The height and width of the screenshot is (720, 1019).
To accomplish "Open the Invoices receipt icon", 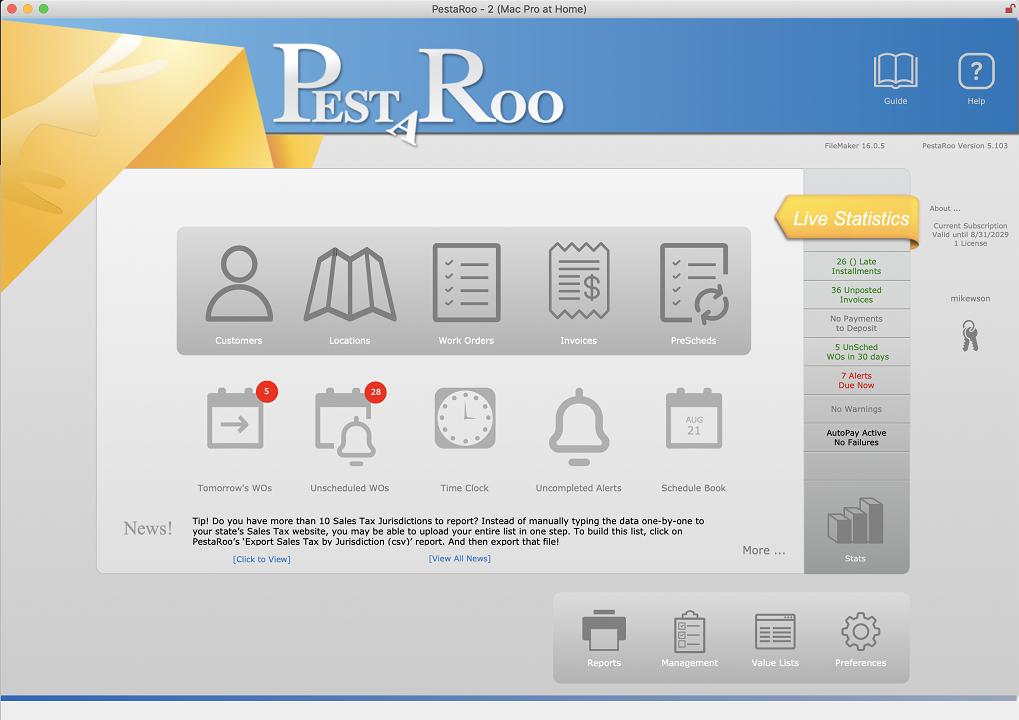I will pyautogui.click(x=578, y=281).
